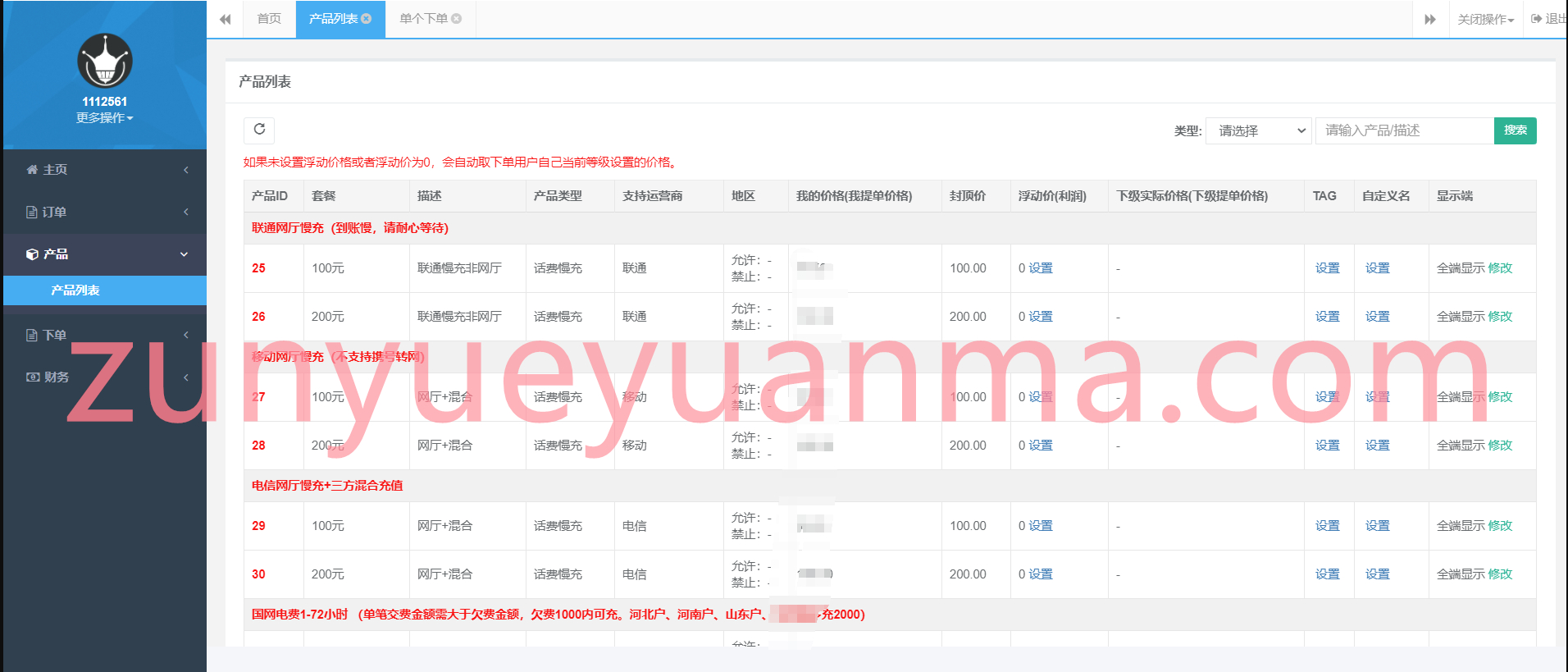
Task: Click TAG 设置 link for product 26
Action: click(1328, 317)
